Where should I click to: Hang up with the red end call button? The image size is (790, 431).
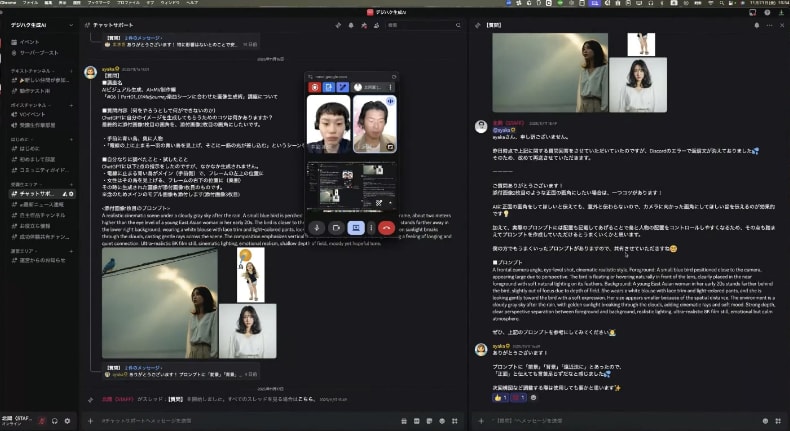[x=386, y=228]
